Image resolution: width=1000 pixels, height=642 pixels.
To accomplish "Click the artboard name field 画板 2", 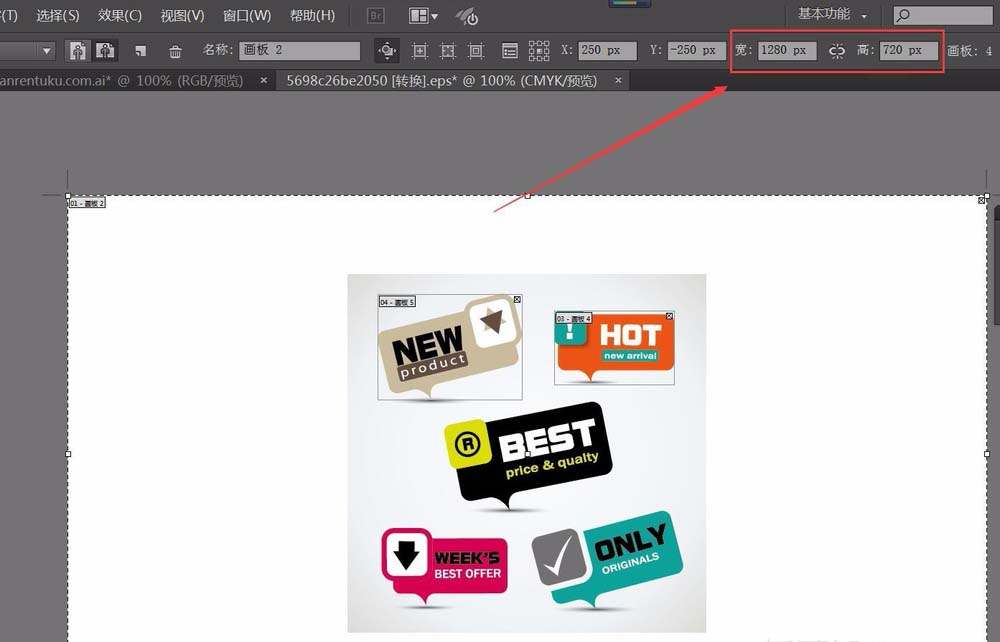I will [299, 50].
